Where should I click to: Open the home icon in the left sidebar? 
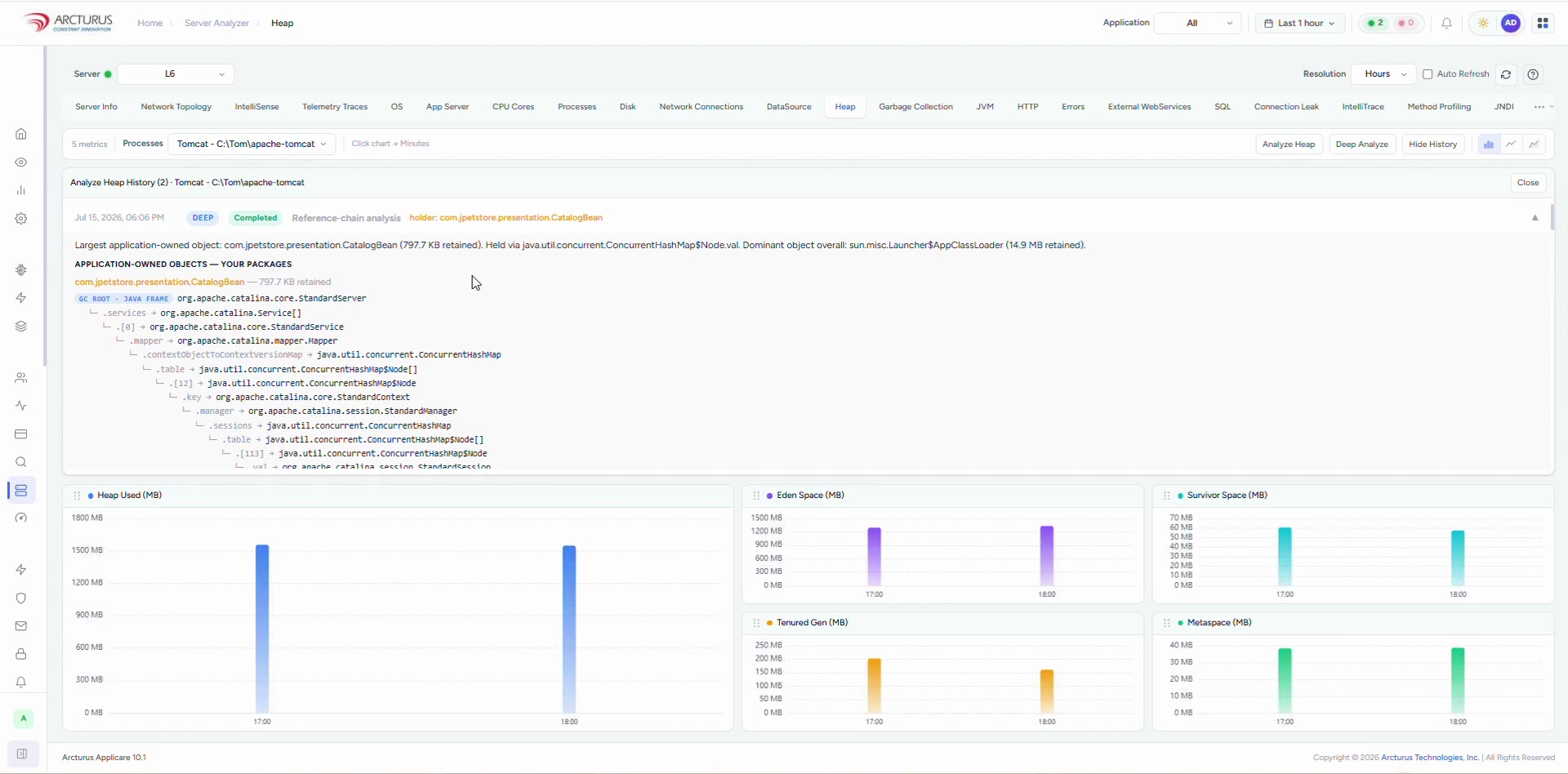21,134
